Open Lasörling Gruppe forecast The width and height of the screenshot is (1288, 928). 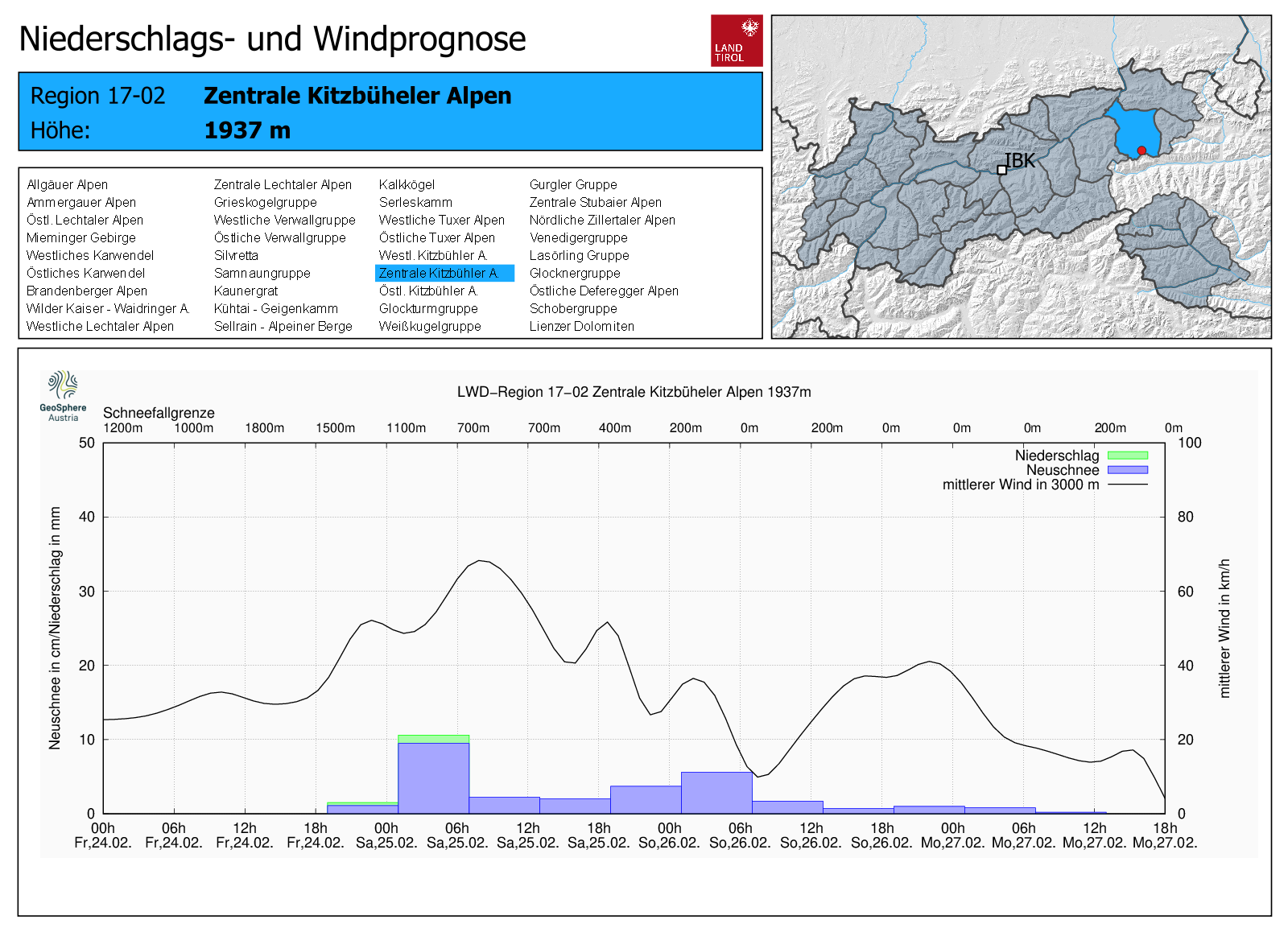[579, 256]
